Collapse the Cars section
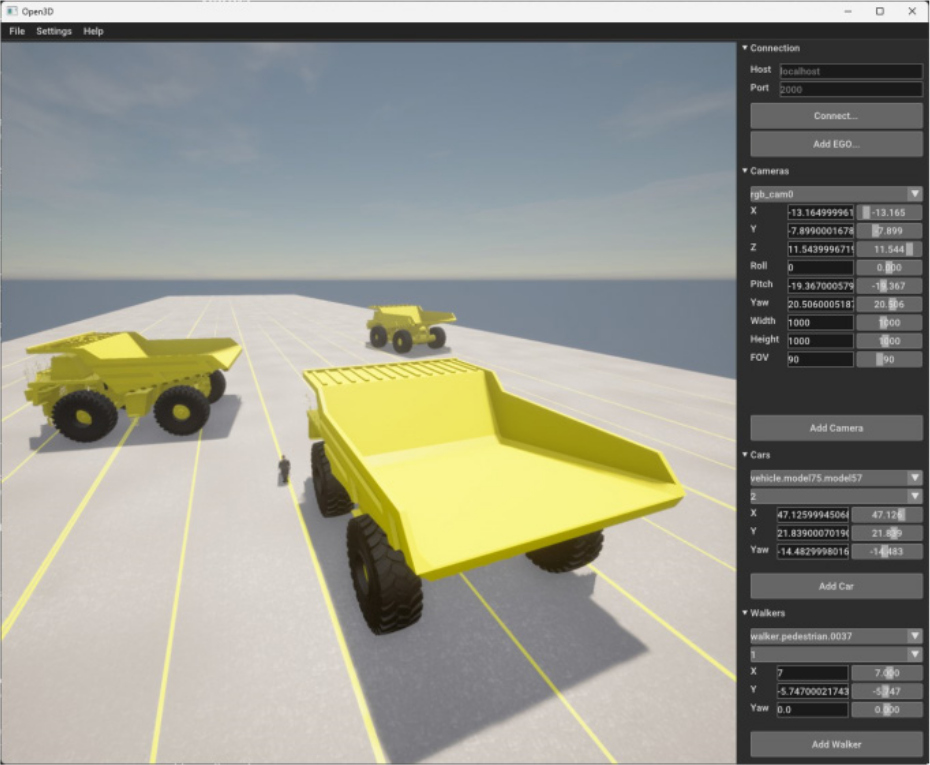930x765 pixels. click(x=745, y=455)
